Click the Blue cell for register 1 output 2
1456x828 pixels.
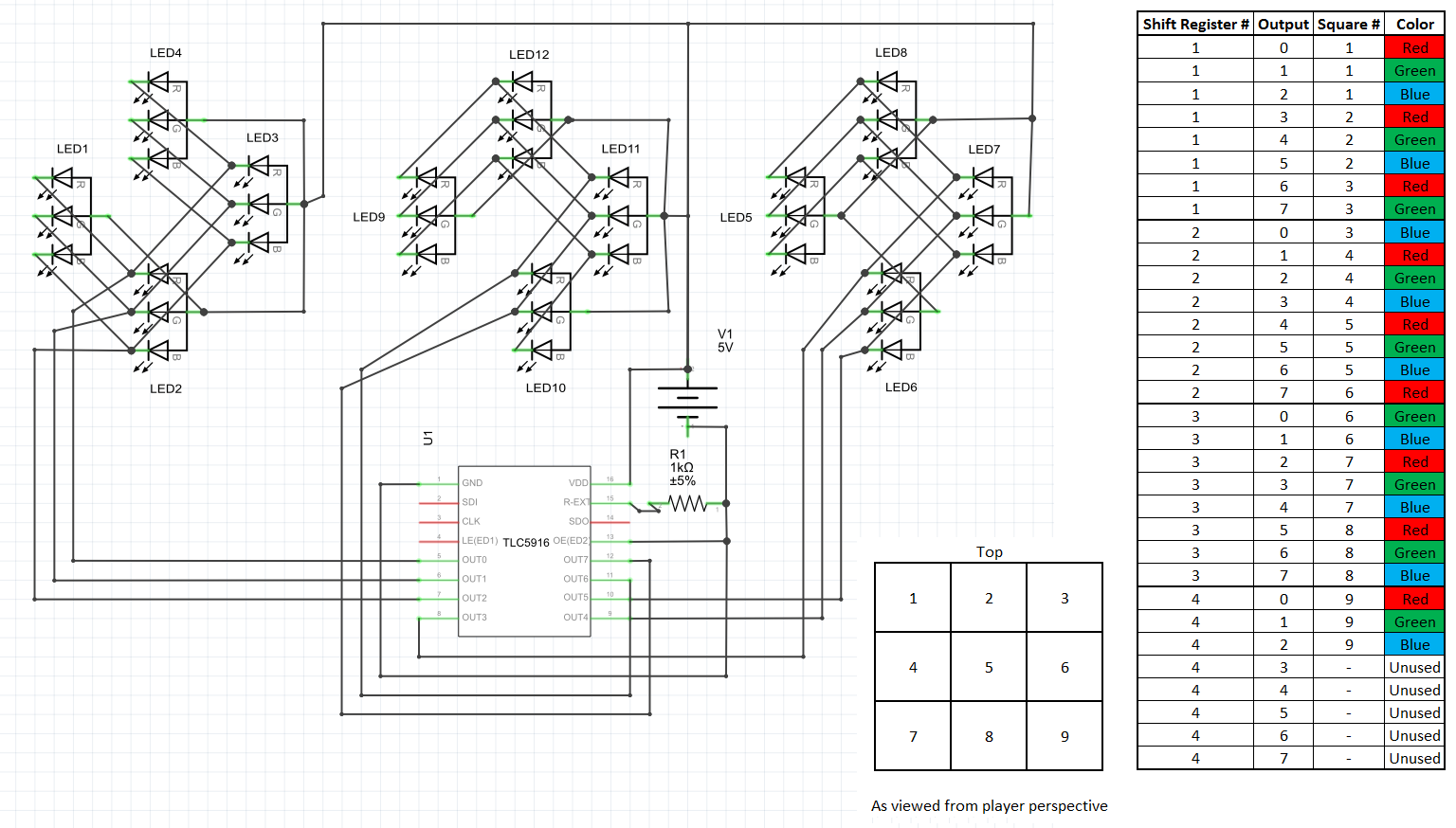pos(1414,94)
